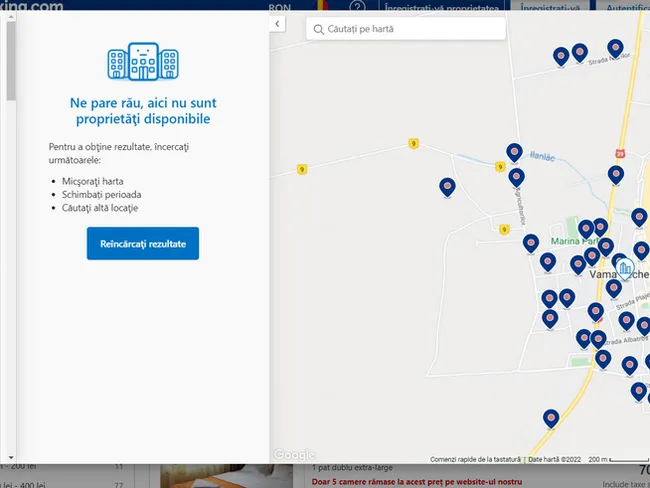
Task: Click the city-center building marker at Vama Veche
Action: coord(625,268)
